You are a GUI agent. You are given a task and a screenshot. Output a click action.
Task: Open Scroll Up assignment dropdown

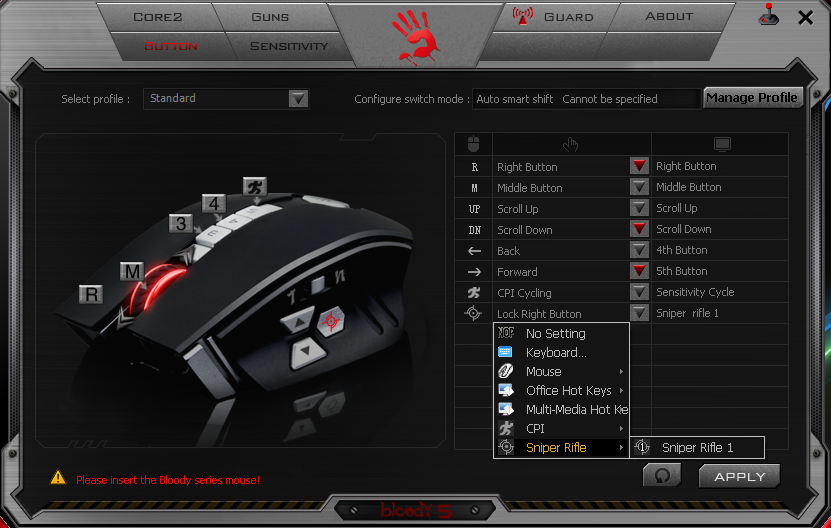click(x=639, y=208)
